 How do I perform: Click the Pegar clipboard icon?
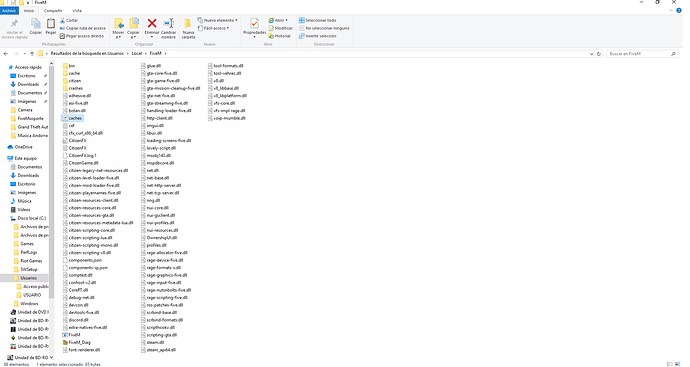pyautogui.click(x=51, y=23)
